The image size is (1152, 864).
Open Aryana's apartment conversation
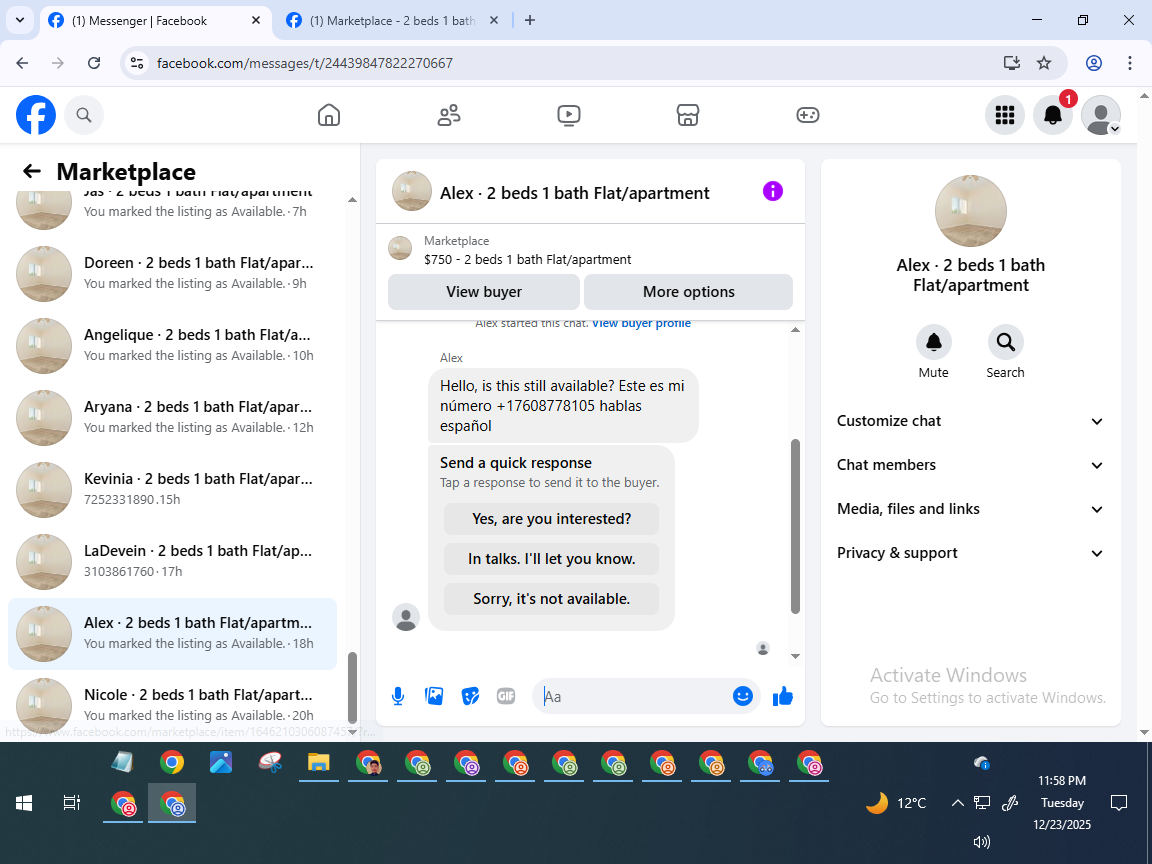pyautogui.click(x=173, y=417)
